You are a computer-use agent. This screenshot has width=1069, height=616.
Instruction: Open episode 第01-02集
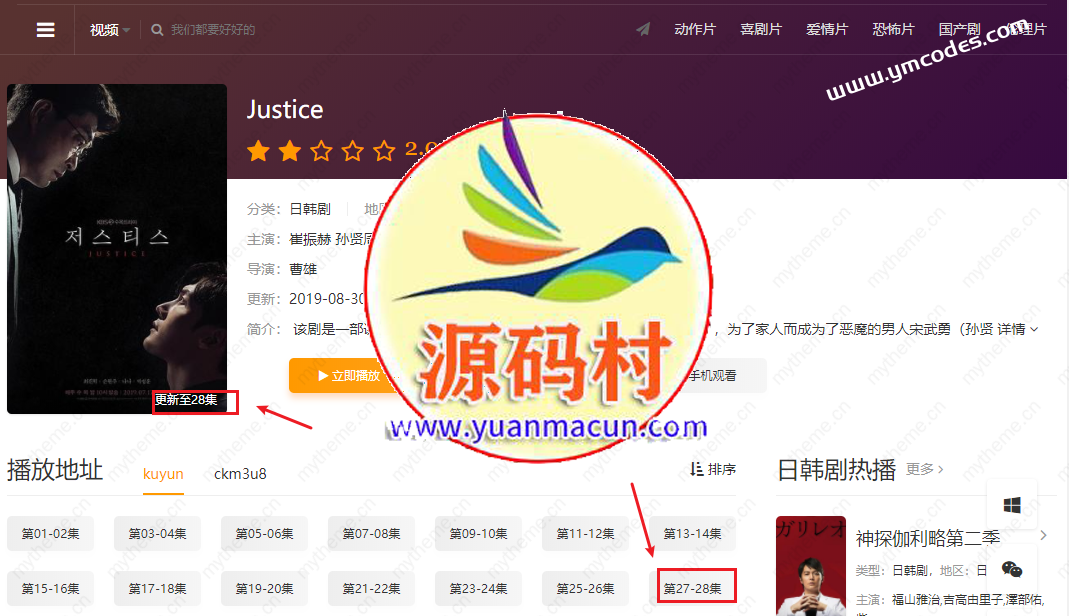(50, 534)
